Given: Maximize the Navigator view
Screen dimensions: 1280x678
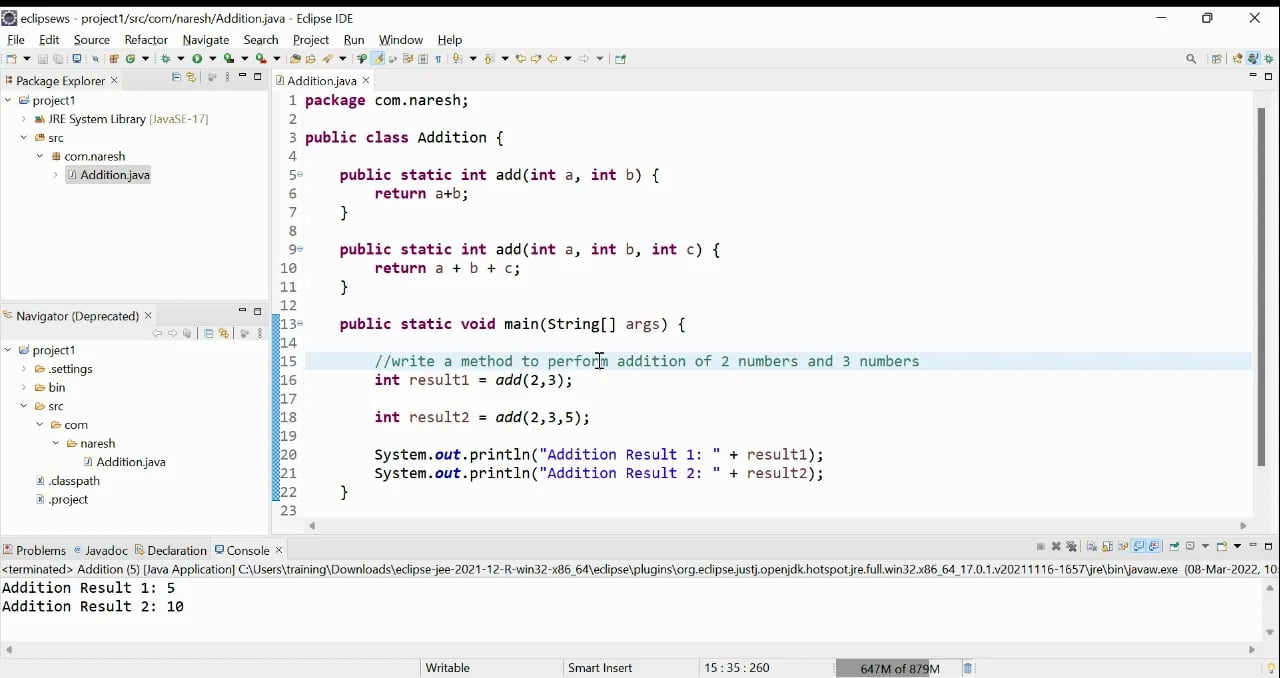Looking at the screenshot, I should (x=257, y=311).
